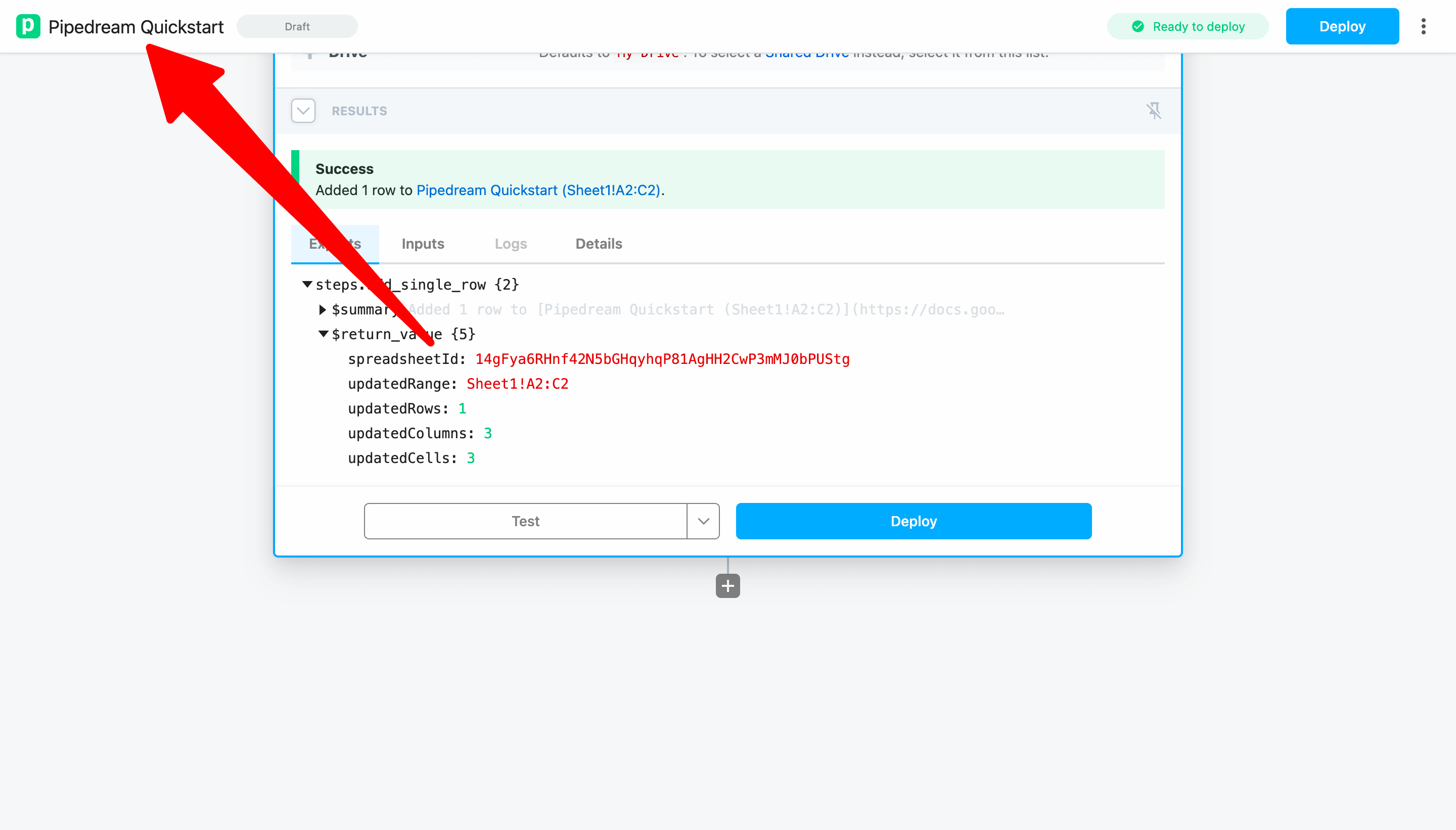Expand the $summary tree entry

pyautogui.click(x=323, y=309)
